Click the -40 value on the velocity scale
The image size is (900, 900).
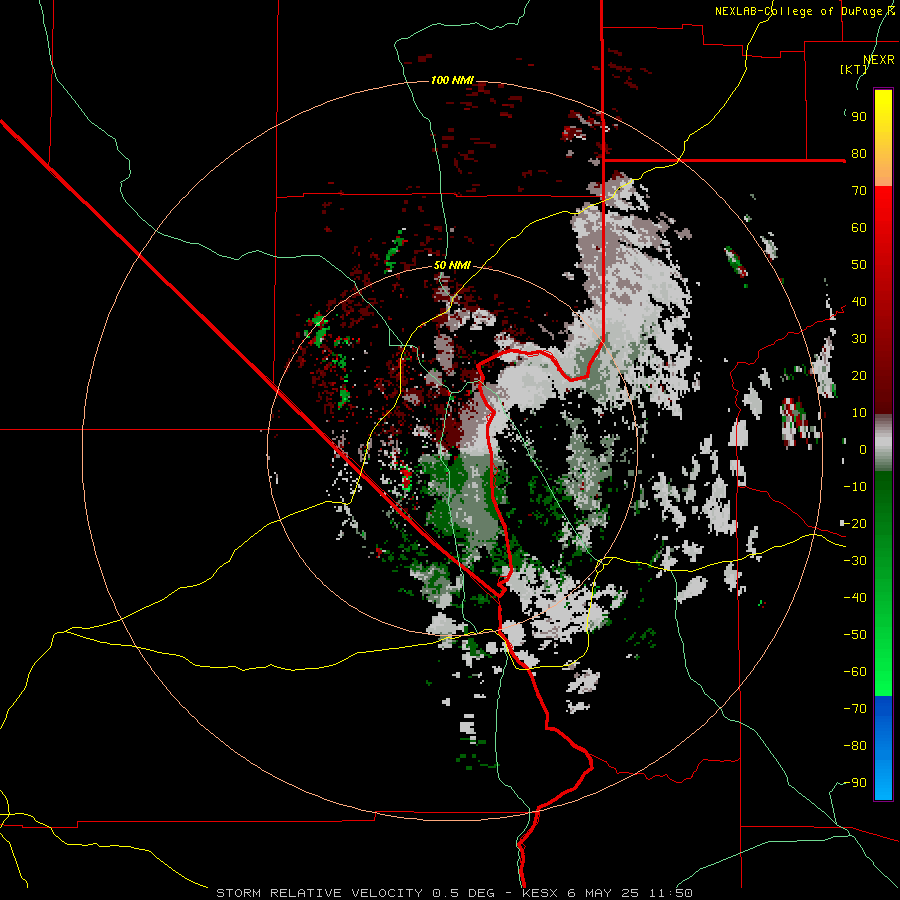855,598
